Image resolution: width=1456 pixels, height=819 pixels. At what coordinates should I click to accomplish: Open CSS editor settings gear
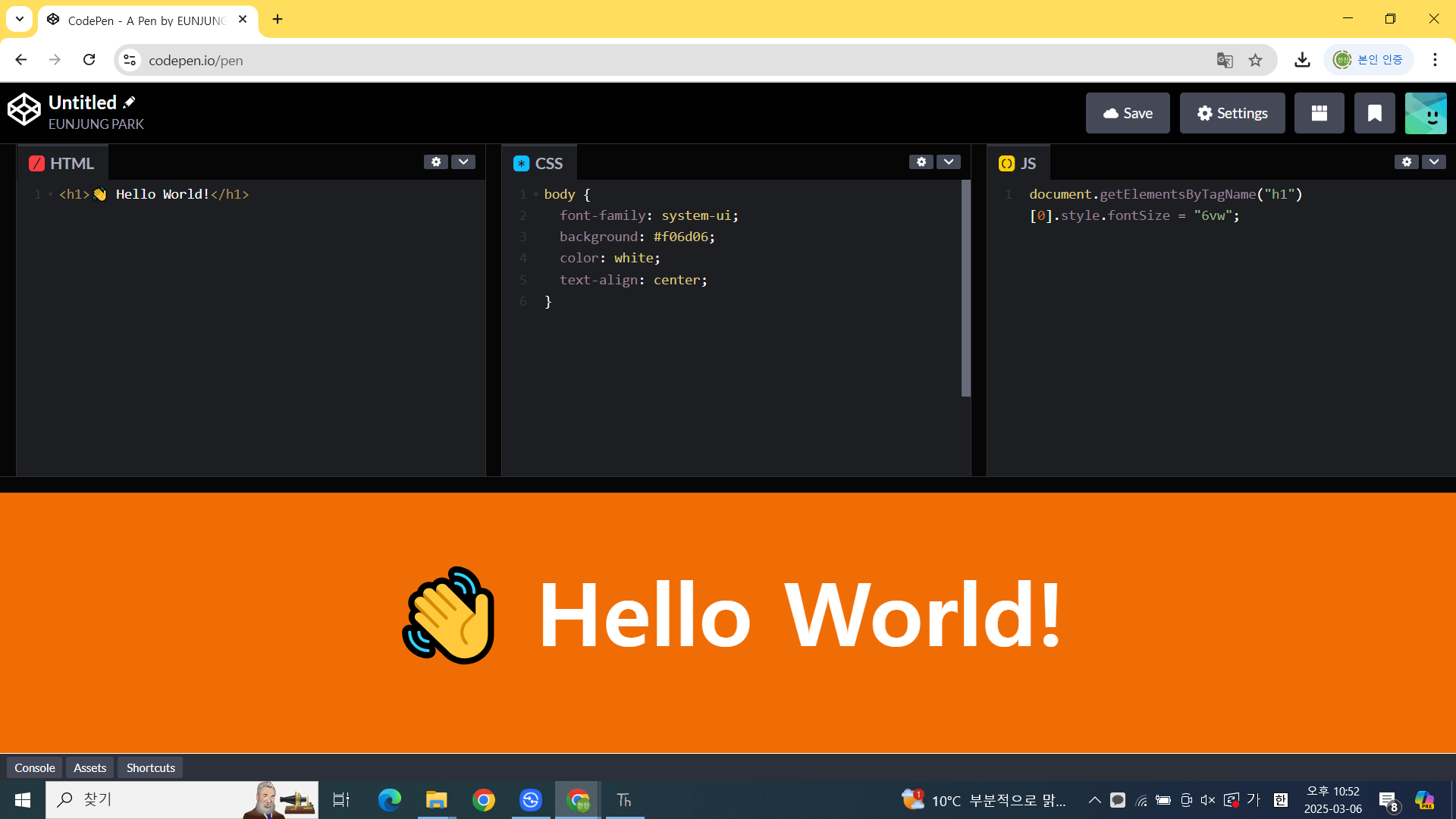[x=921, y=162]
